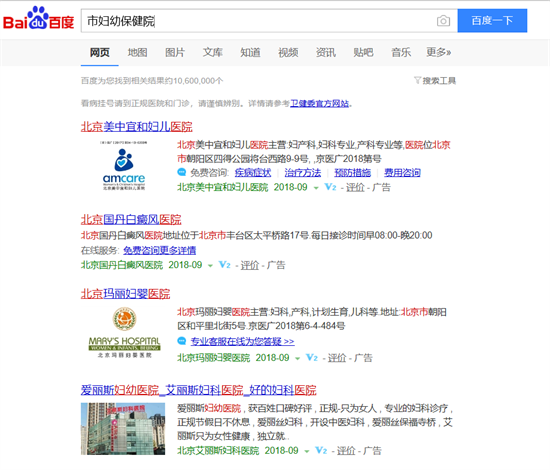The width and height of the screenshot is (550, 470).
Task: Click the 艾丽斯妇科医院 building photo thumbnail
Action: pyautogui.click(x=123, y=429)
